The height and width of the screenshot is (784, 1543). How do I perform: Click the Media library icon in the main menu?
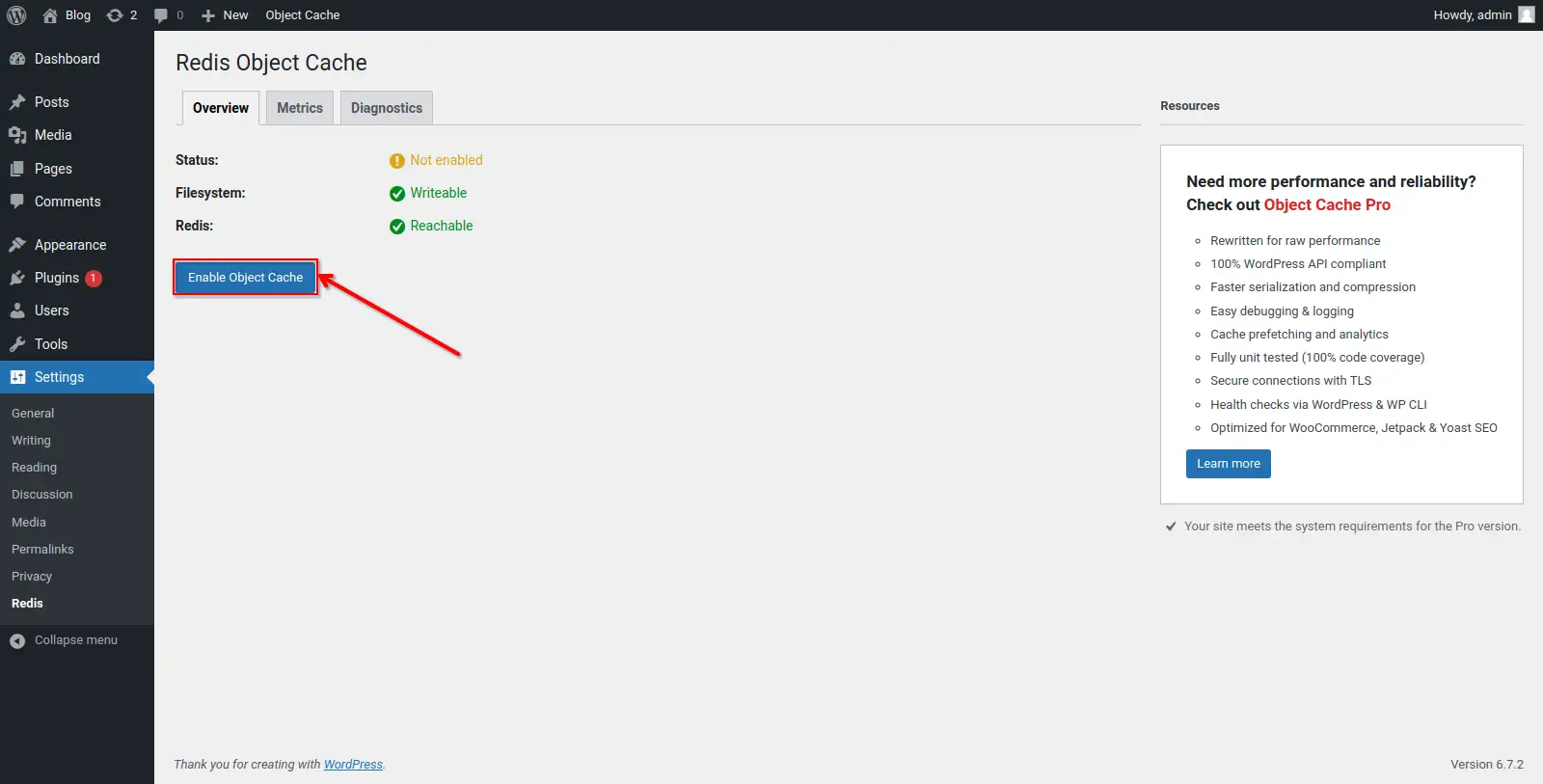[x=17, y=135]
